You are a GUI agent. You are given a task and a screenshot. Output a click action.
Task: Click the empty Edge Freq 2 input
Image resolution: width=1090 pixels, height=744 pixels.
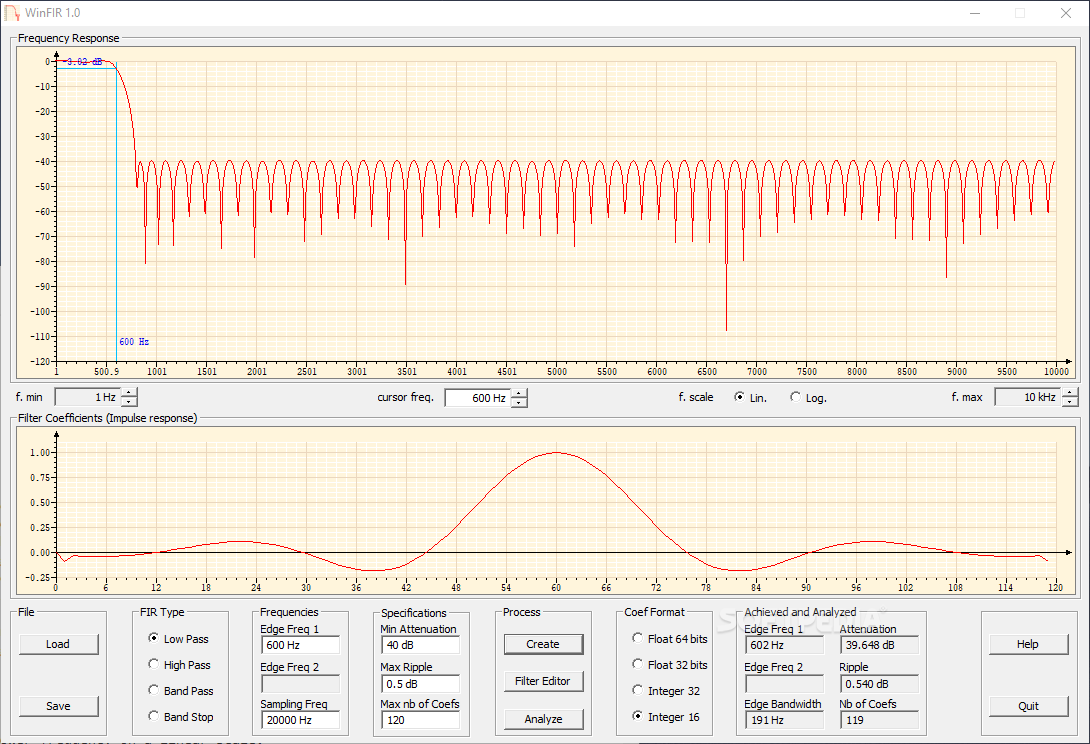(x=300, y=684)
